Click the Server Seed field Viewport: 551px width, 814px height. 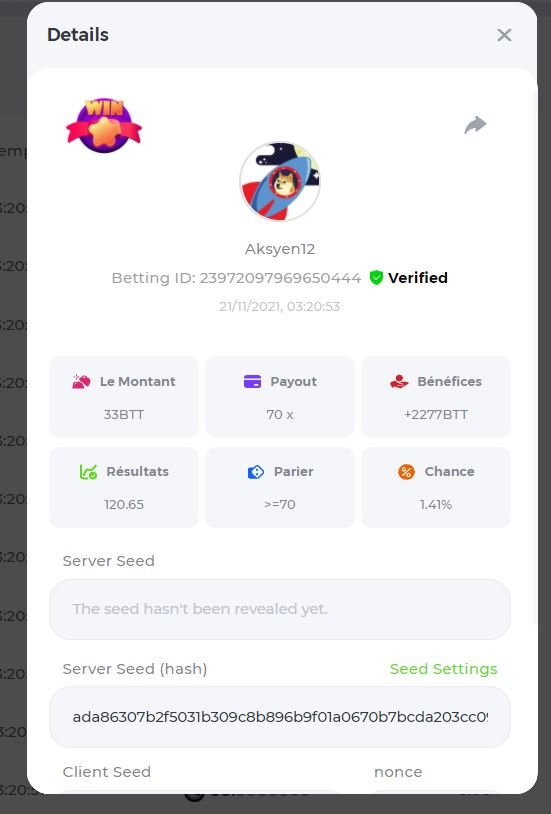(280, 609)
